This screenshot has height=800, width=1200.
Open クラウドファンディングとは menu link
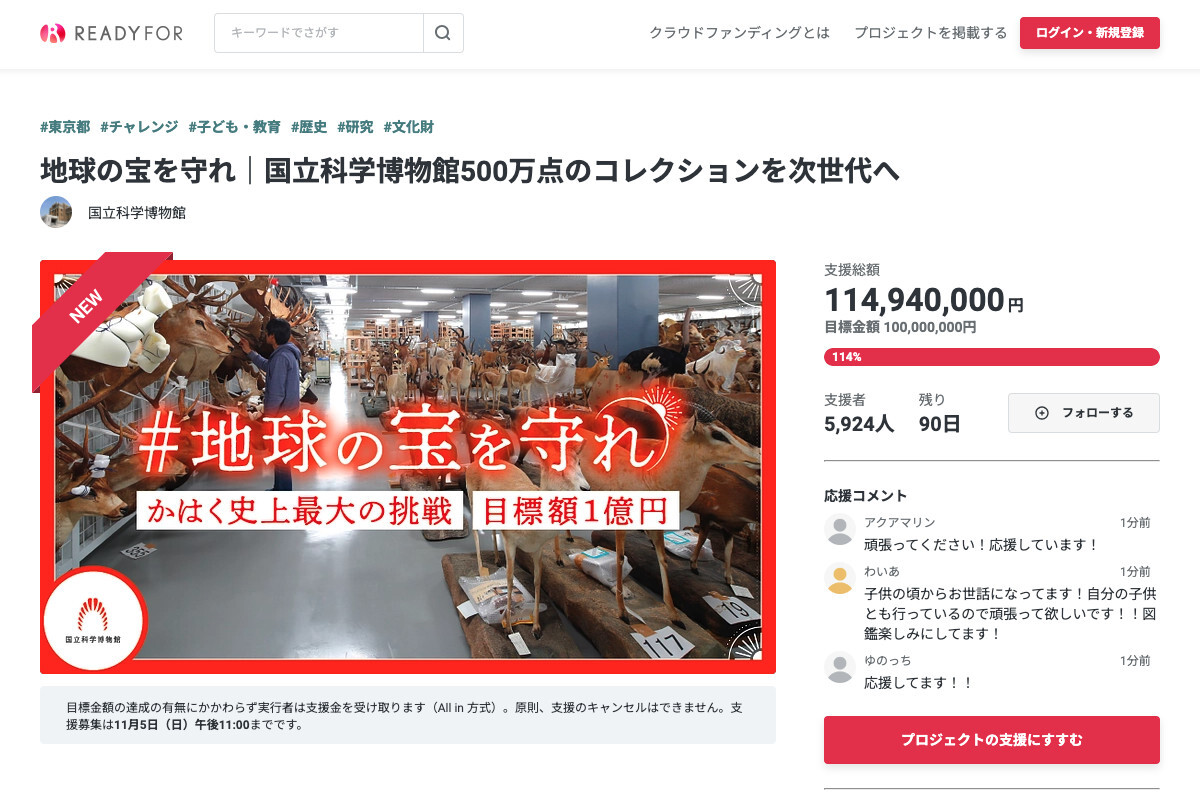[740, 33]
